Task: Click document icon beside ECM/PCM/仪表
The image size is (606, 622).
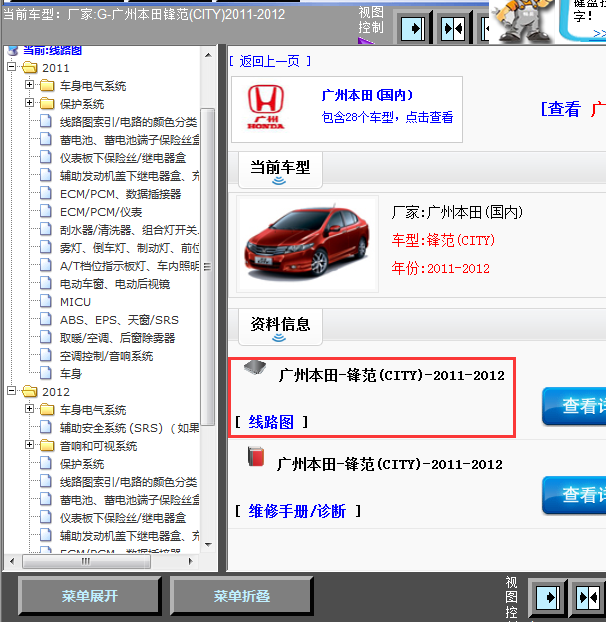Action: pos(46,211)
